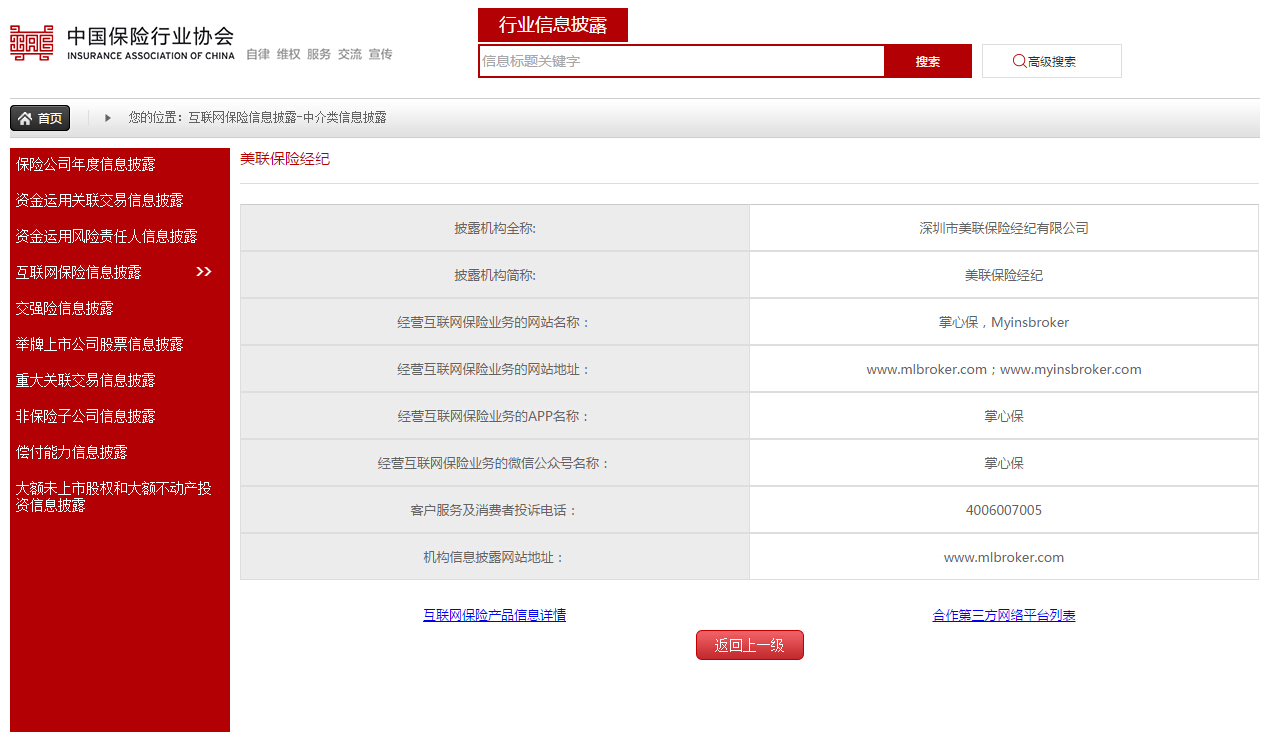The image size is (1267, 733).
Task: Open 偿付能力信息披露 in sidebar
Action: click(72, 452)
